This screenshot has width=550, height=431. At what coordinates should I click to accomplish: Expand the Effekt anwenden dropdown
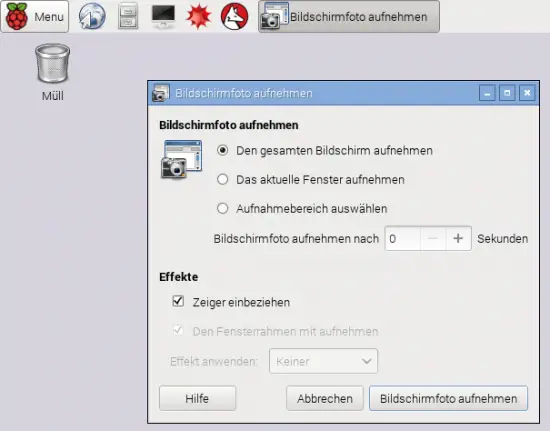tap(323, 361)
